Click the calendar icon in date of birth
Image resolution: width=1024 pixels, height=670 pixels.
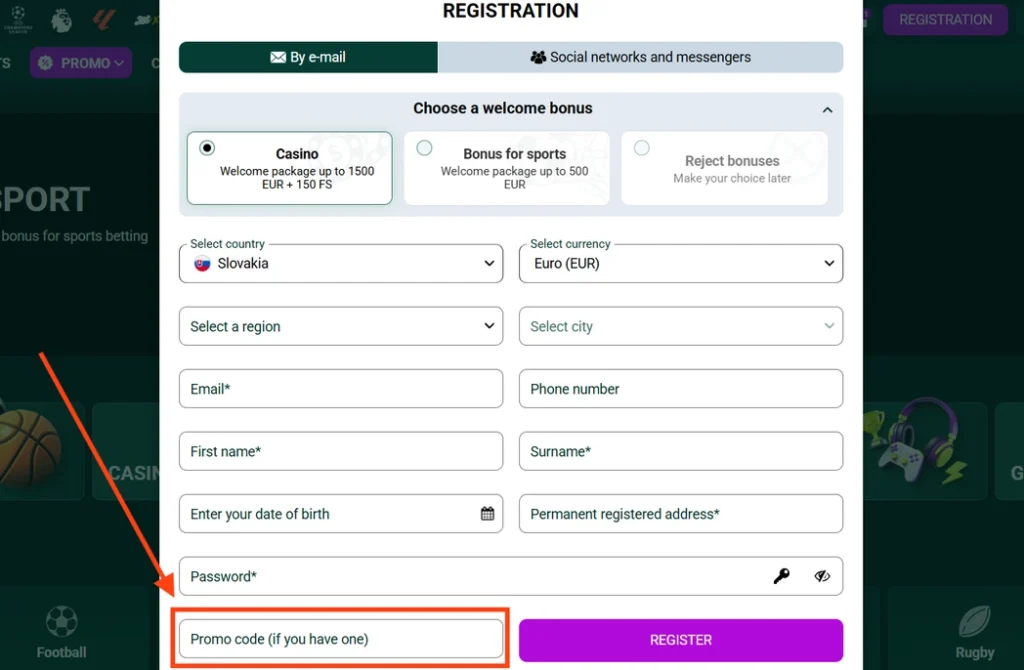pyautogui.click(x=487, y=514)
